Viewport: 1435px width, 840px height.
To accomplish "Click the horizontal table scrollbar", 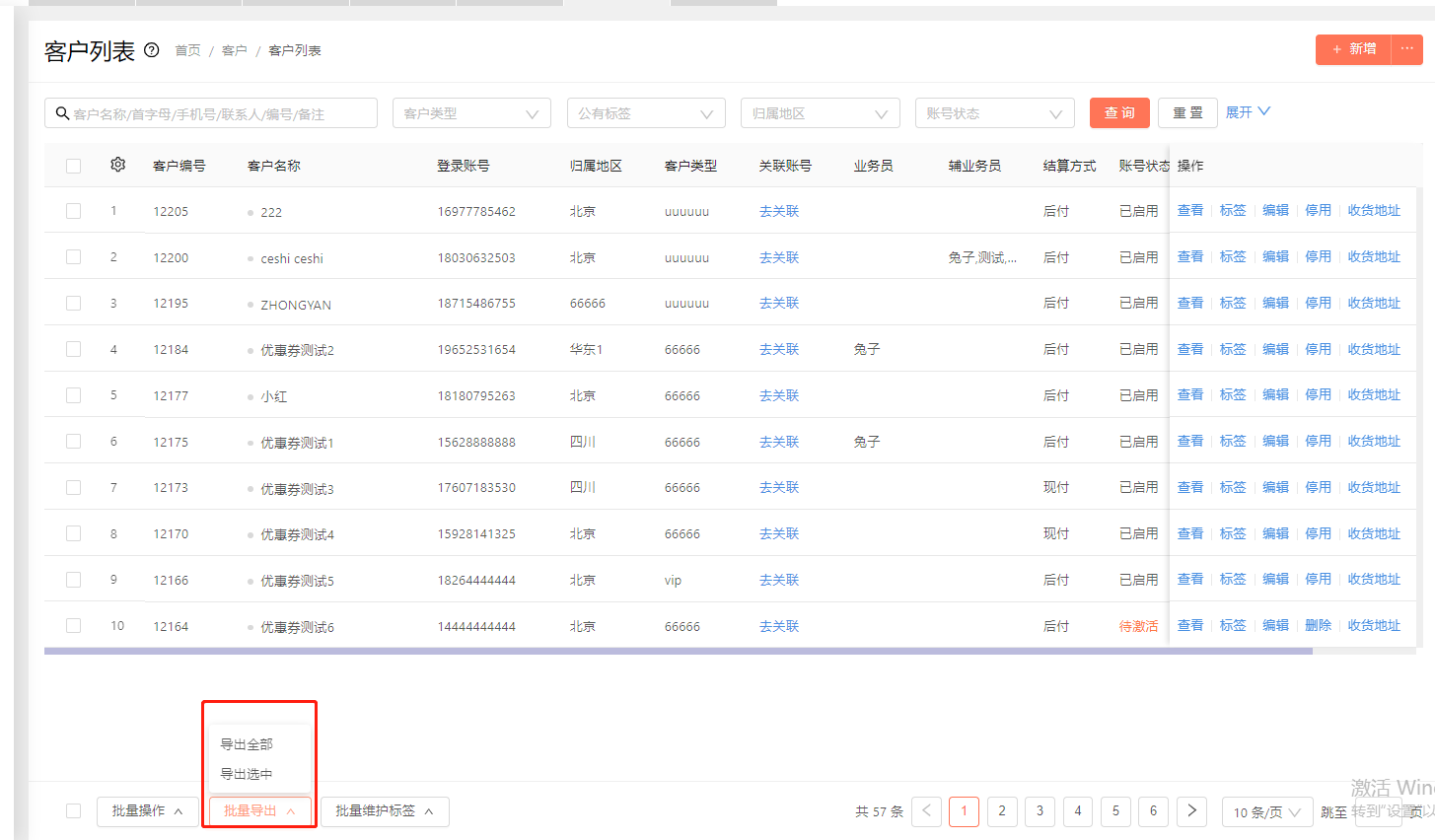I will (679, 651).
